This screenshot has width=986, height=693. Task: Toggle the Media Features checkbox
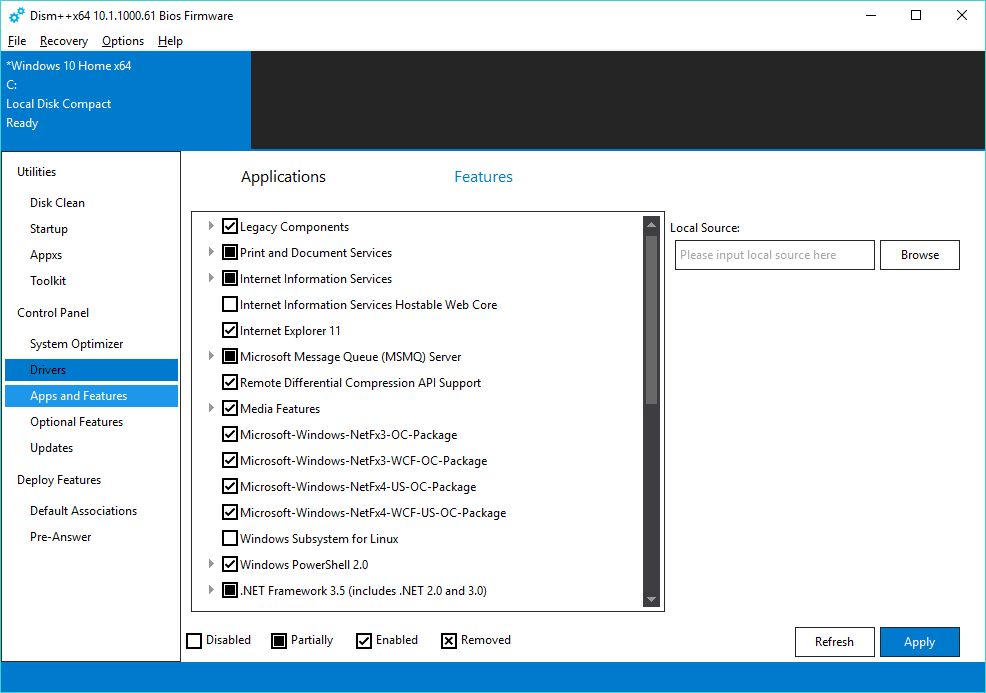[230, 408]
